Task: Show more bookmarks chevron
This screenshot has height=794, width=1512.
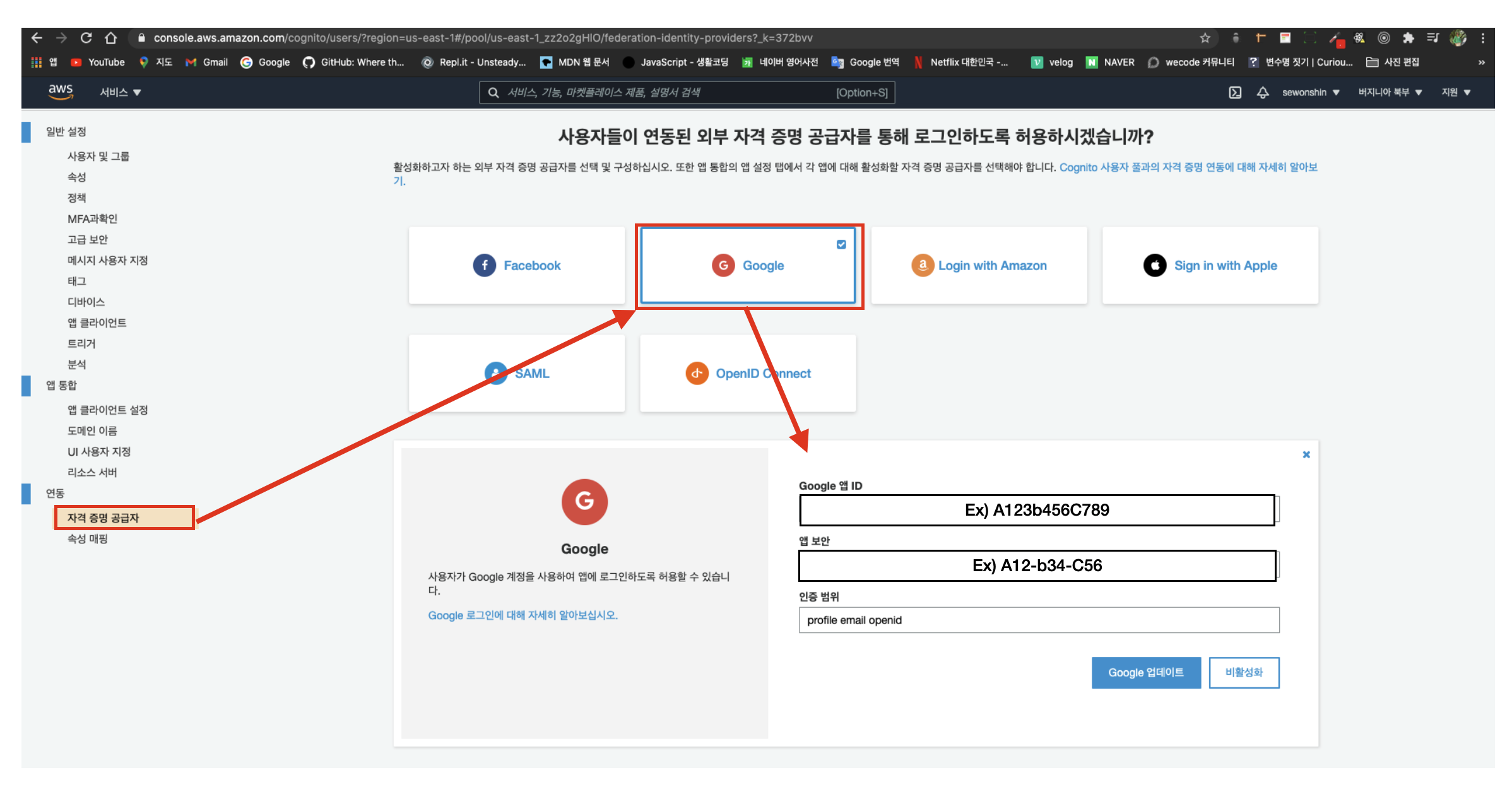Action: click(1481, 62)
